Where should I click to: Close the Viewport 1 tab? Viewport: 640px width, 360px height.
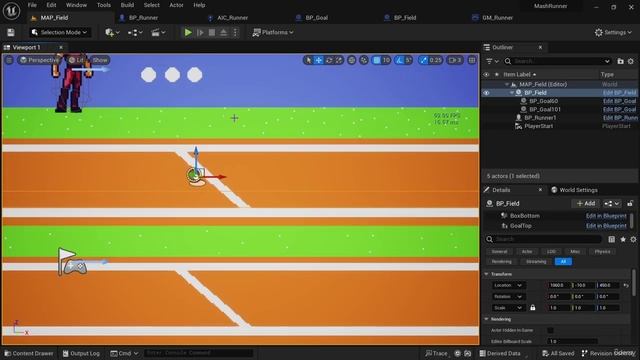pyautogui.click(x=61, y=47)
